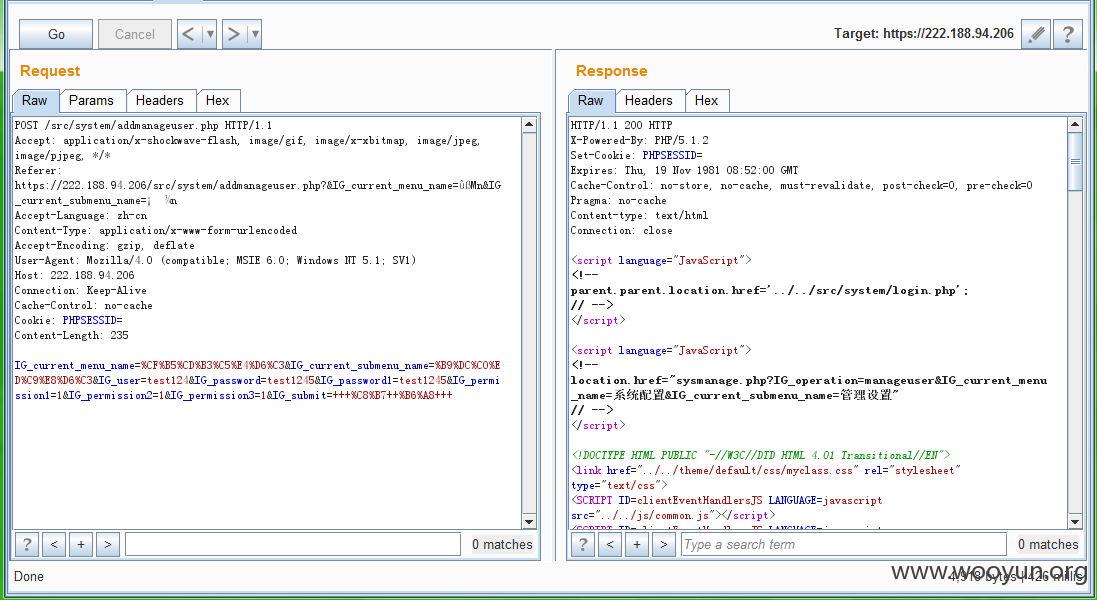Click the Connection: Keep-Alive request line
Screen dimensions: 1097x600
pos(81,290)
